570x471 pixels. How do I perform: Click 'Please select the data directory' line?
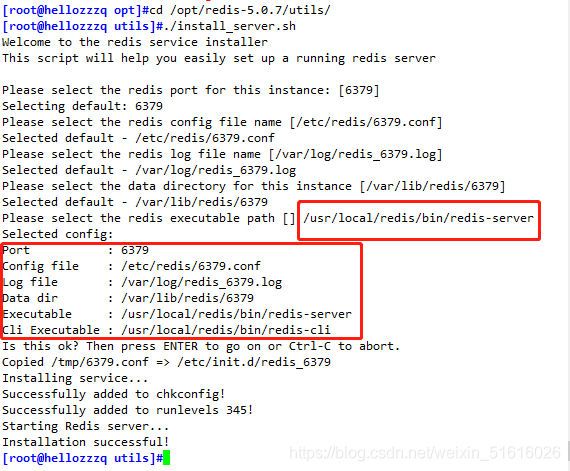(x=254, y=186)
